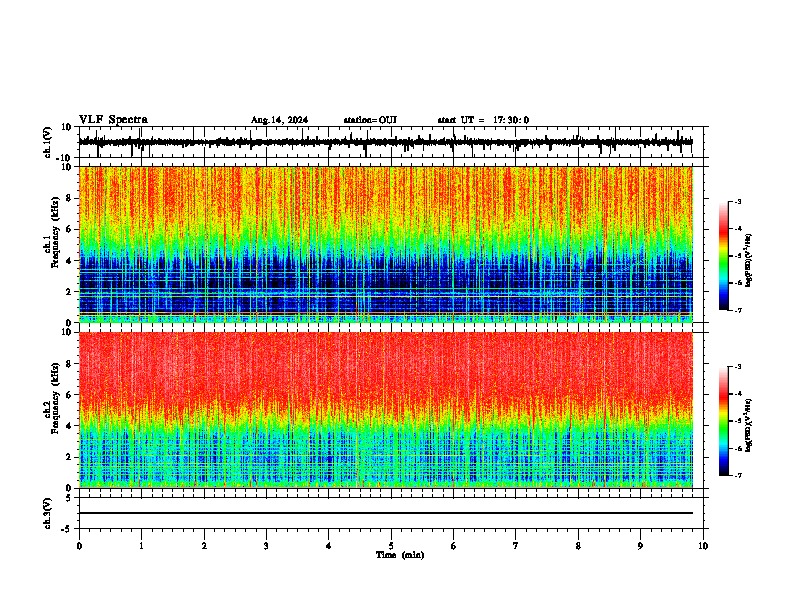Click the "-7" label on ch.2 color bar

(738, 476)
